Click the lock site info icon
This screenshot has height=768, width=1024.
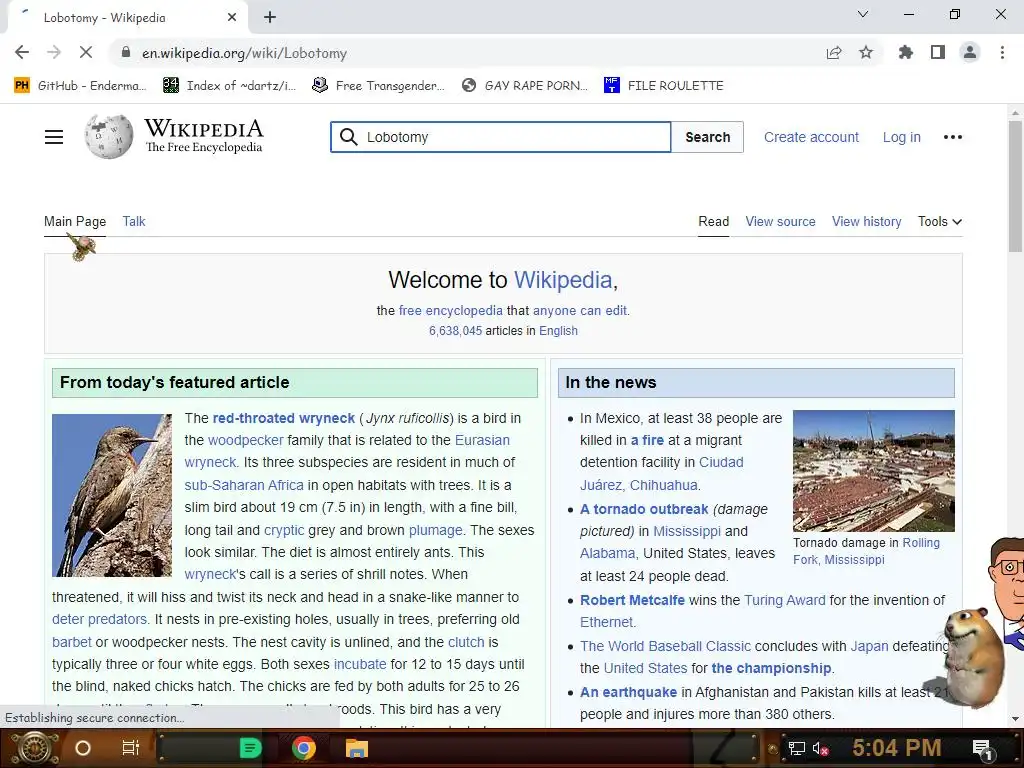[x=126, y=52]
